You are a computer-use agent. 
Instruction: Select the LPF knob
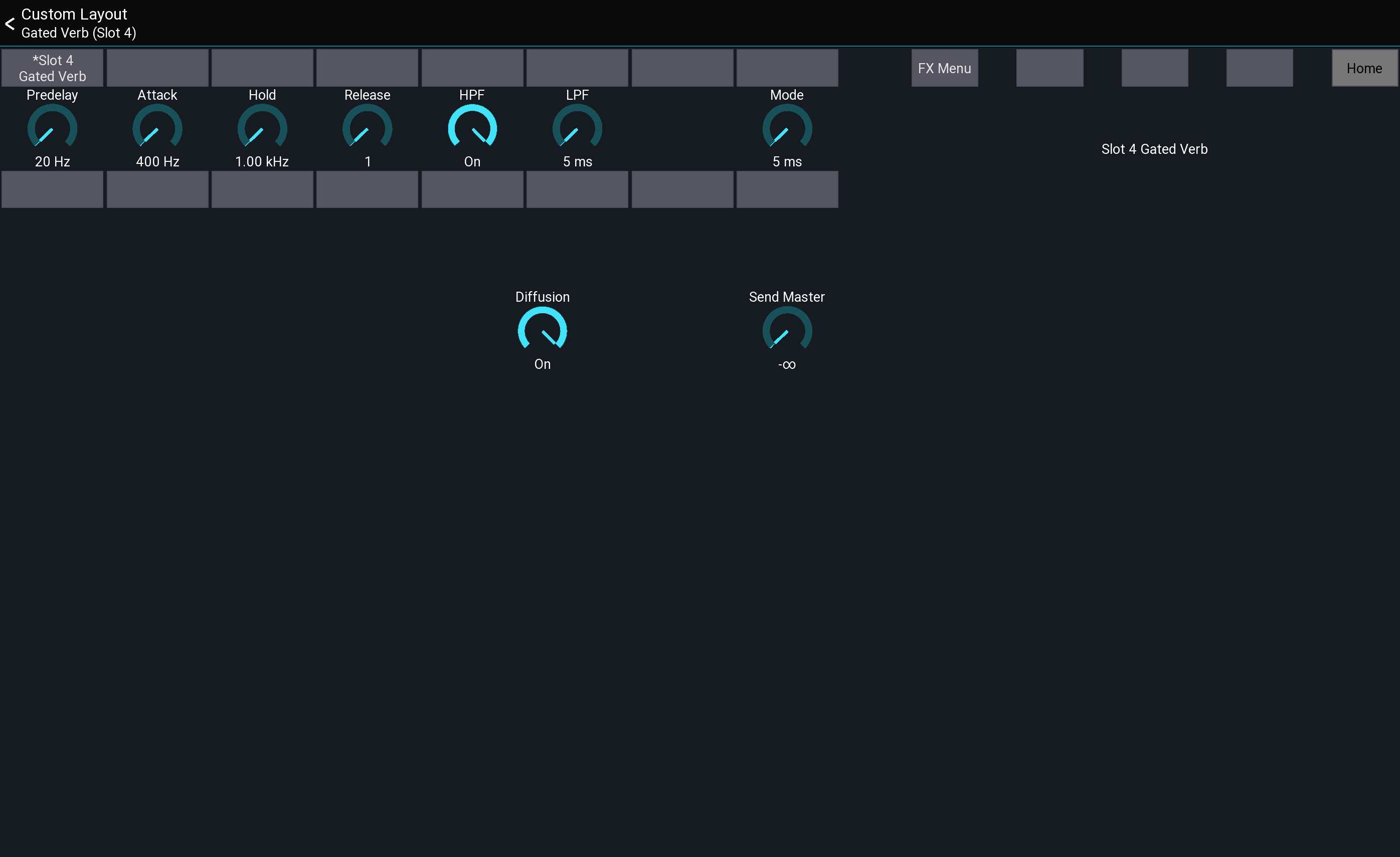577,128
